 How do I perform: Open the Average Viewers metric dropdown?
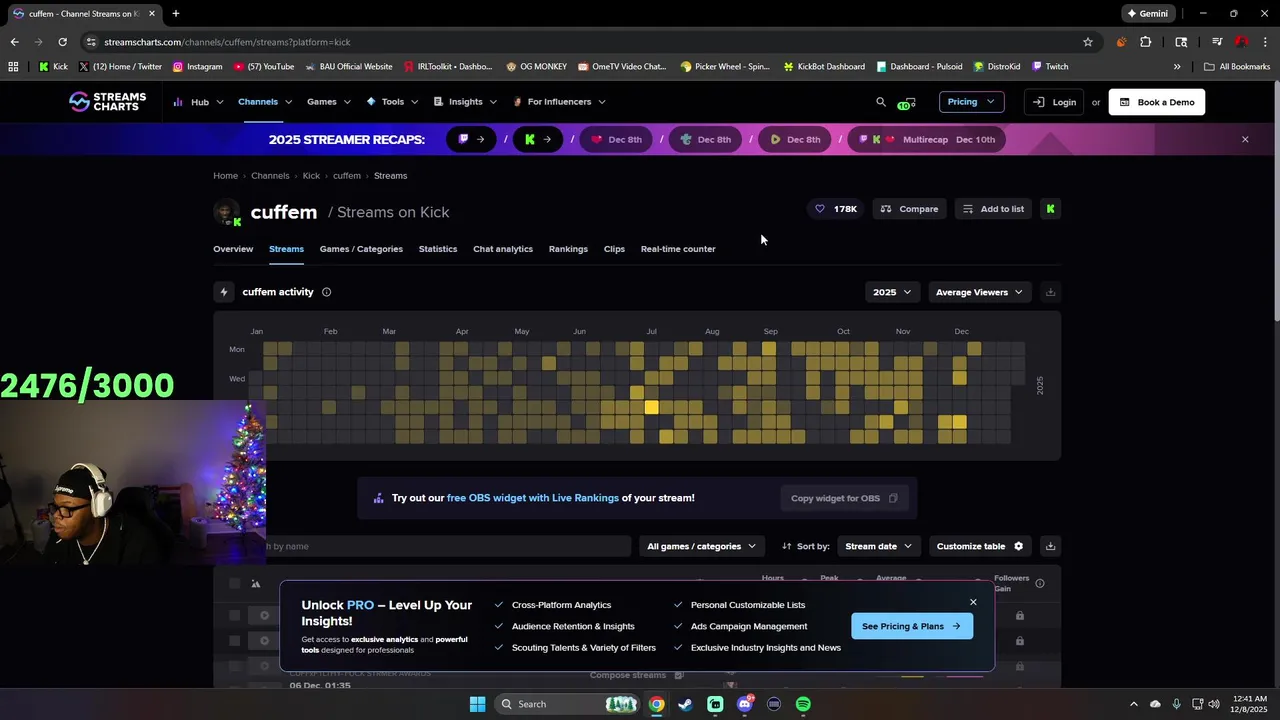[978, 292]
